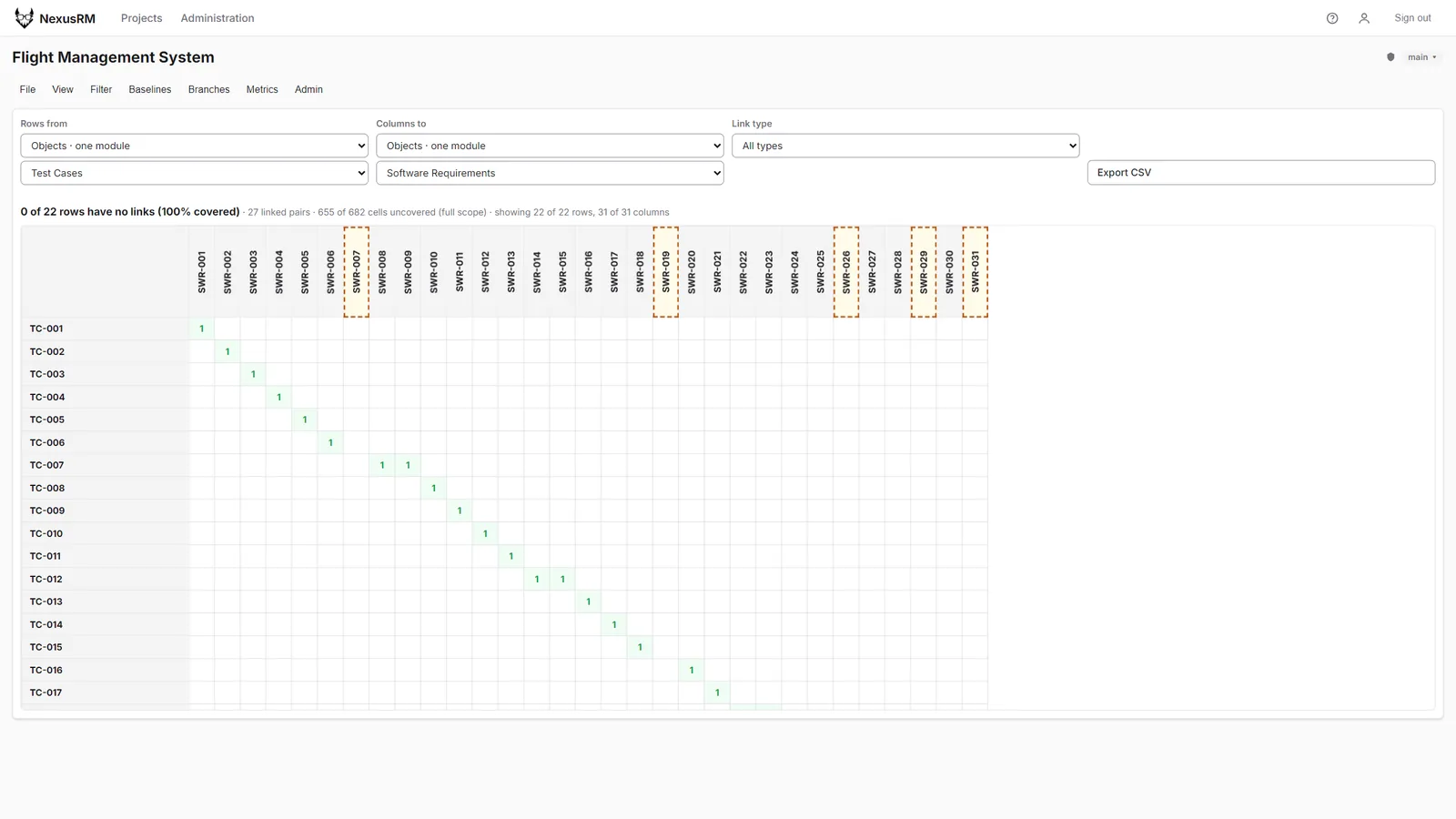The width and height of the screenshot is (1456, 819).
Task: Open the Filter menu
Action: click(101, 89)
